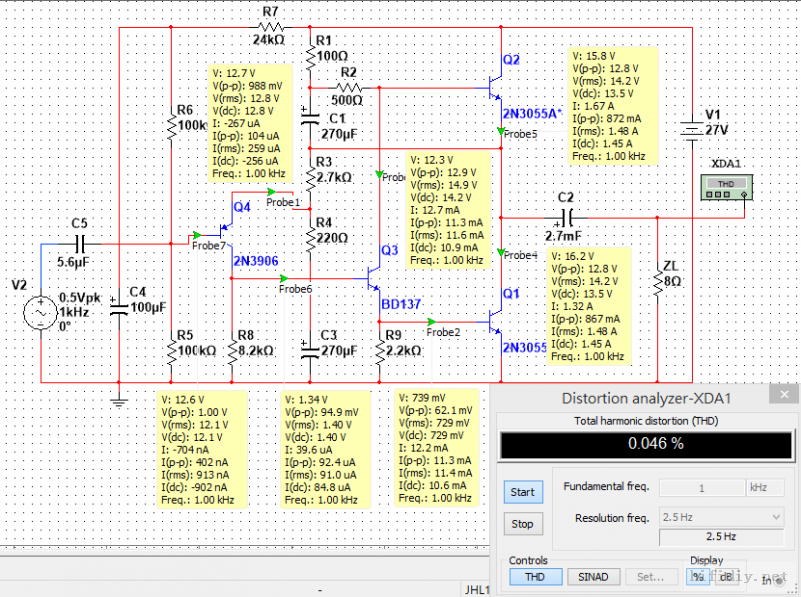Switch to the JHL1 sheet tab
The width and height of the screenshot is (801, 597).
(476, 590)
